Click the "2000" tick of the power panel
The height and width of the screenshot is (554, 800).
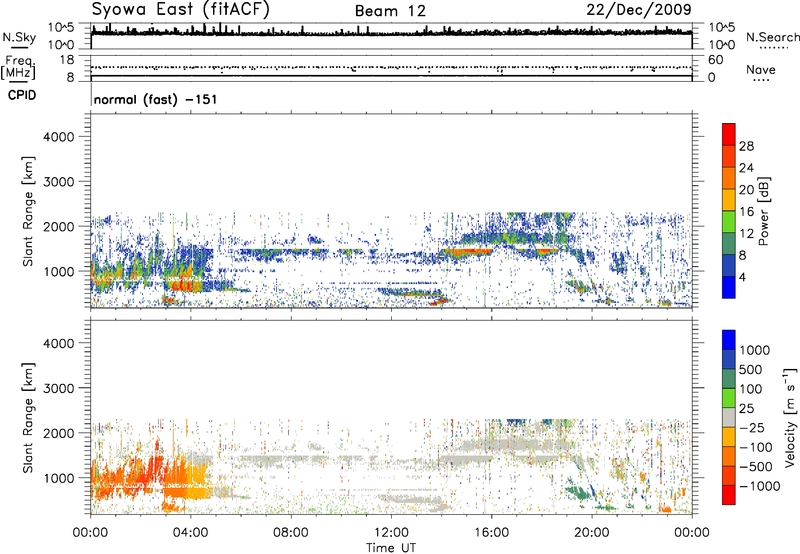(x=59, y=227)
